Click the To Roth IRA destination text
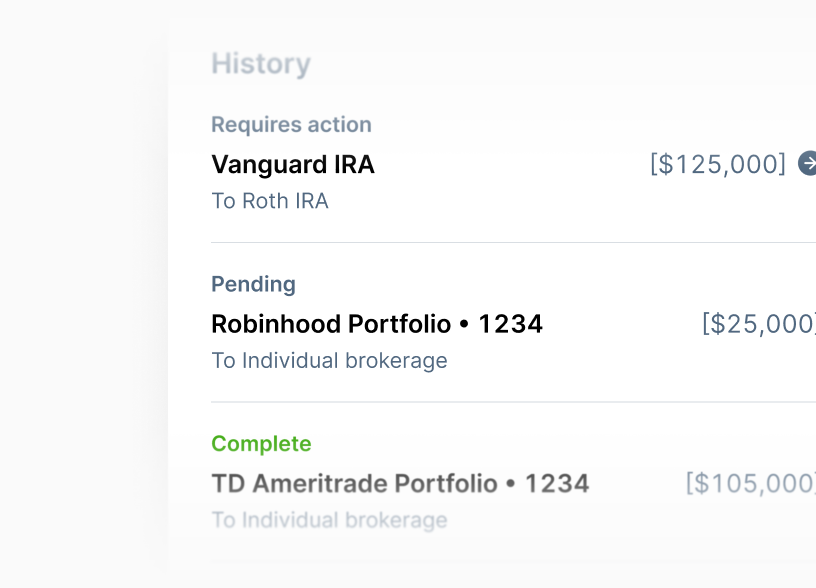The height and width of the screenshot is (588, 816). [x=270, y=201]
